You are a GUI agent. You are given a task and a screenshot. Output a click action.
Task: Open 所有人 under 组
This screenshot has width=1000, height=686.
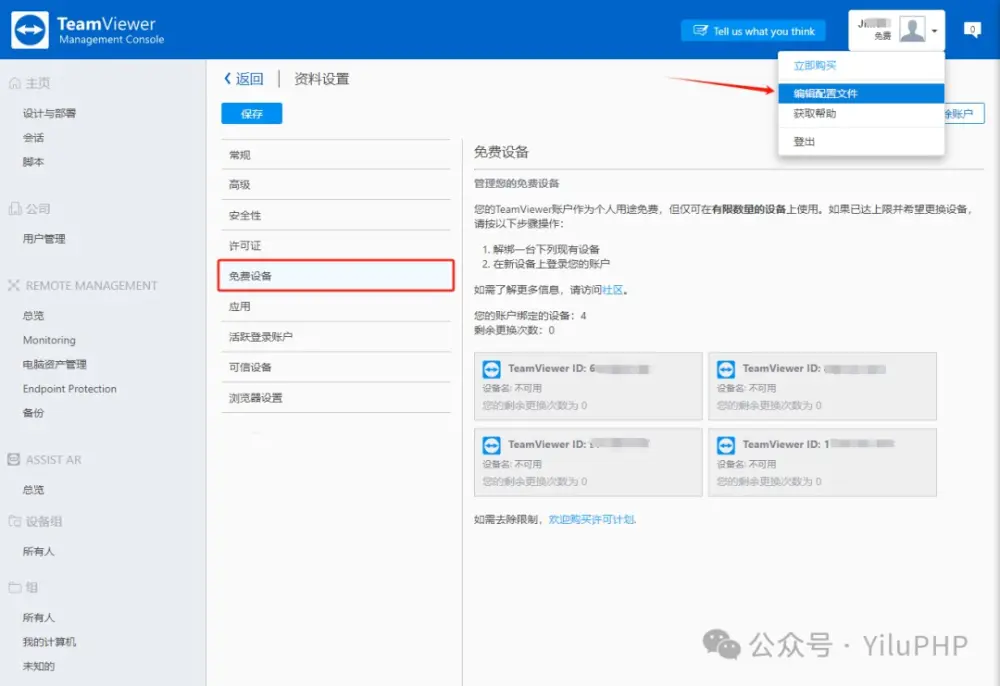coord(38,617)
